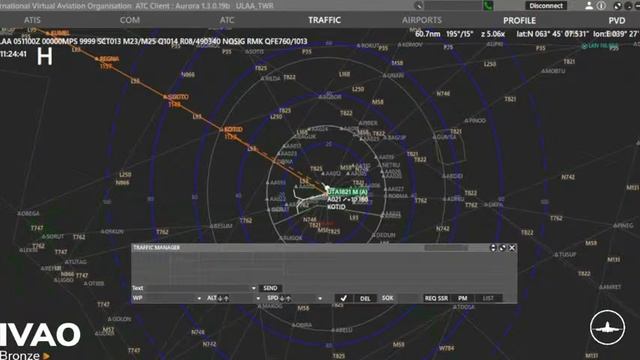
Task: Open the AIRPORTS menu tab
Action: (422, 20)
